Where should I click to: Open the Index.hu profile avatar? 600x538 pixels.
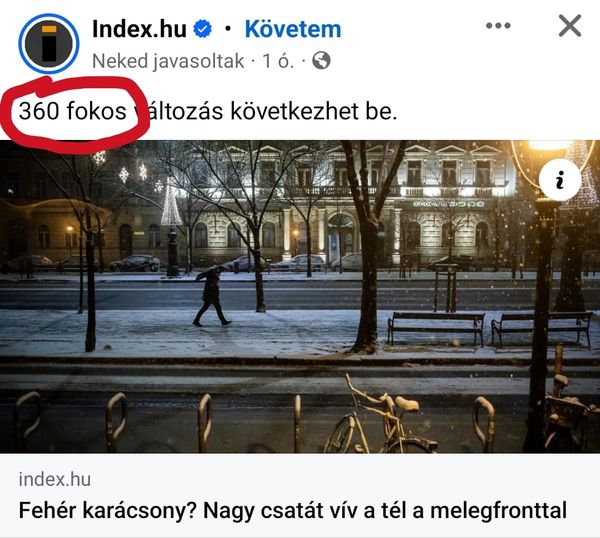point(49,43)
